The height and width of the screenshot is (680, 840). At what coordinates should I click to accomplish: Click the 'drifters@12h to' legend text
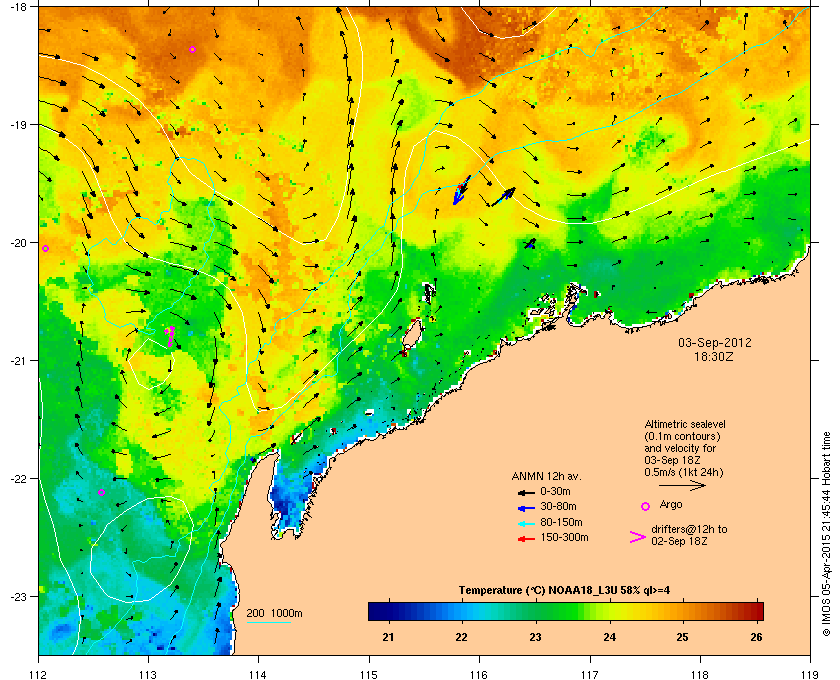point(689,529)
